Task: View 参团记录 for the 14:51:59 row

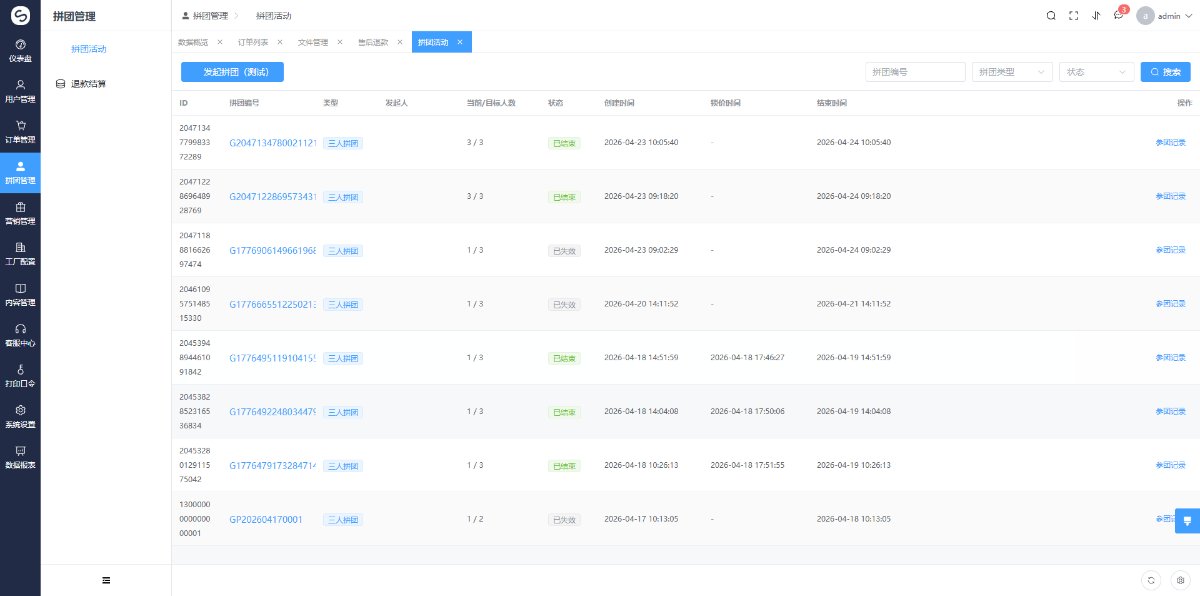Action: coord(1170,357)
